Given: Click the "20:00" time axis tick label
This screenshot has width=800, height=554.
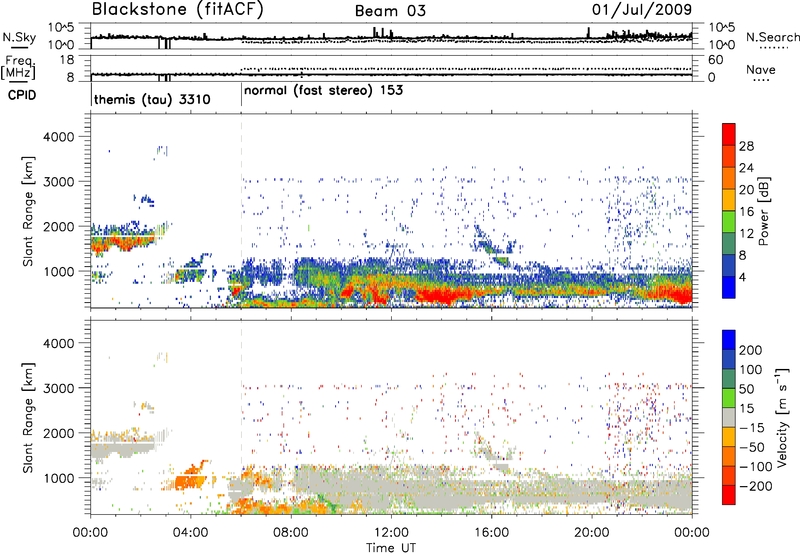Looking at the screenshot, I should (x=592, y=533).
